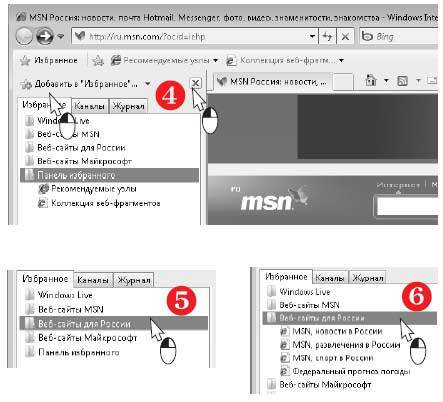Click the Bing search box
The image size is (443, 402).
point(399,36)
